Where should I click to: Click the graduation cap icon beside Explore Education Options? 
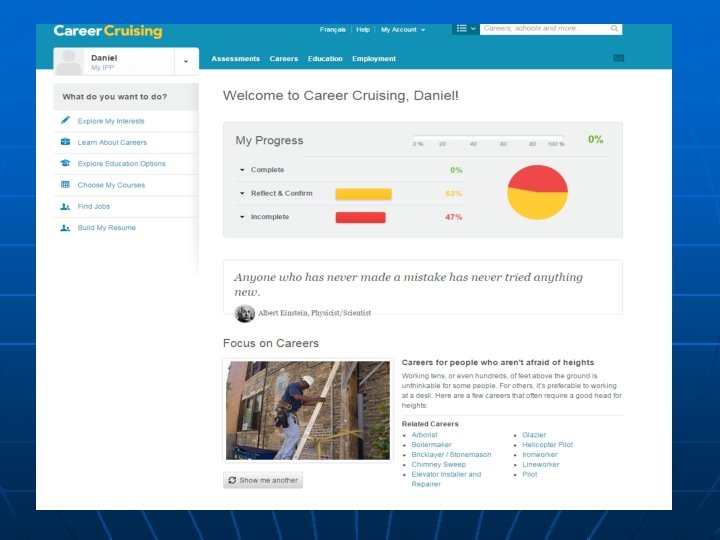[x=65, y=163]
